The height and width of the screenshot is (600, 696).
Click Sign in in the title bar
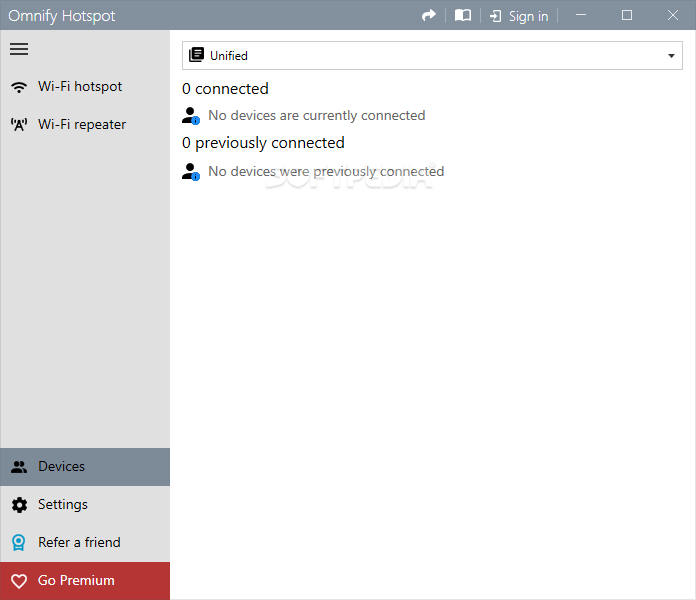click(x=519, y=16)
